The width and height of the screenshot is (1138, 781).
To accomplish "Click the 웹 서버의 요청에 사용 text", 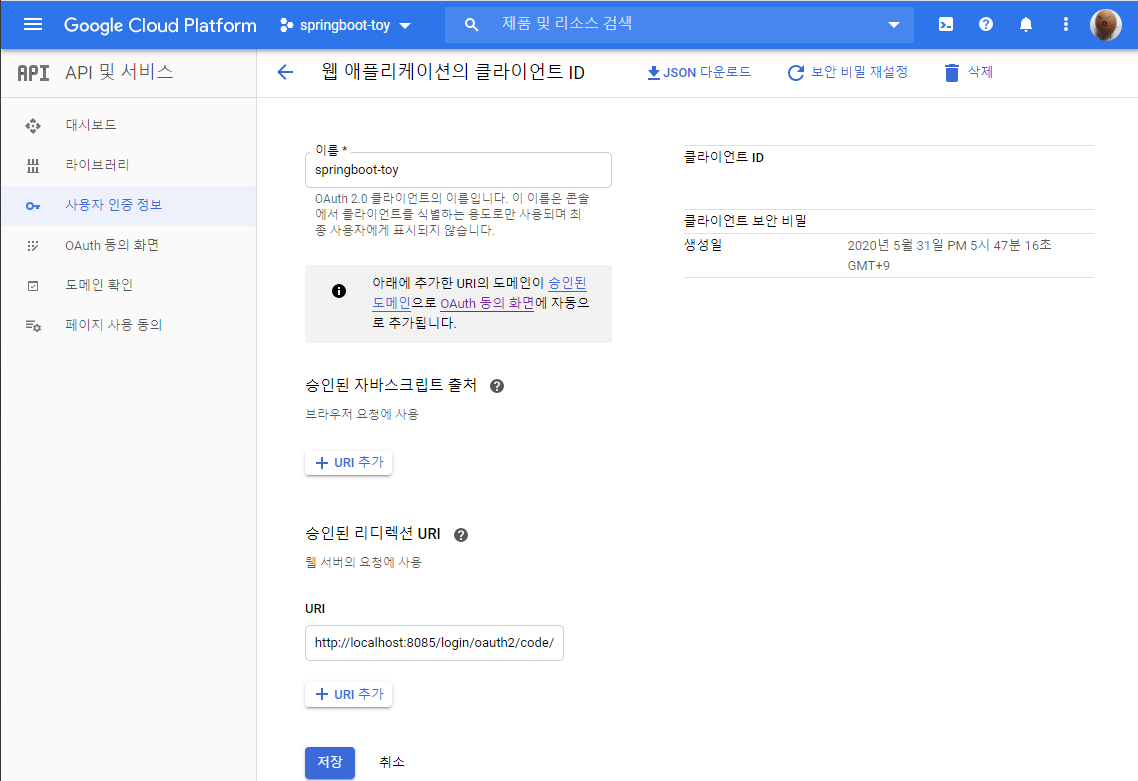I will click(364, 562).
